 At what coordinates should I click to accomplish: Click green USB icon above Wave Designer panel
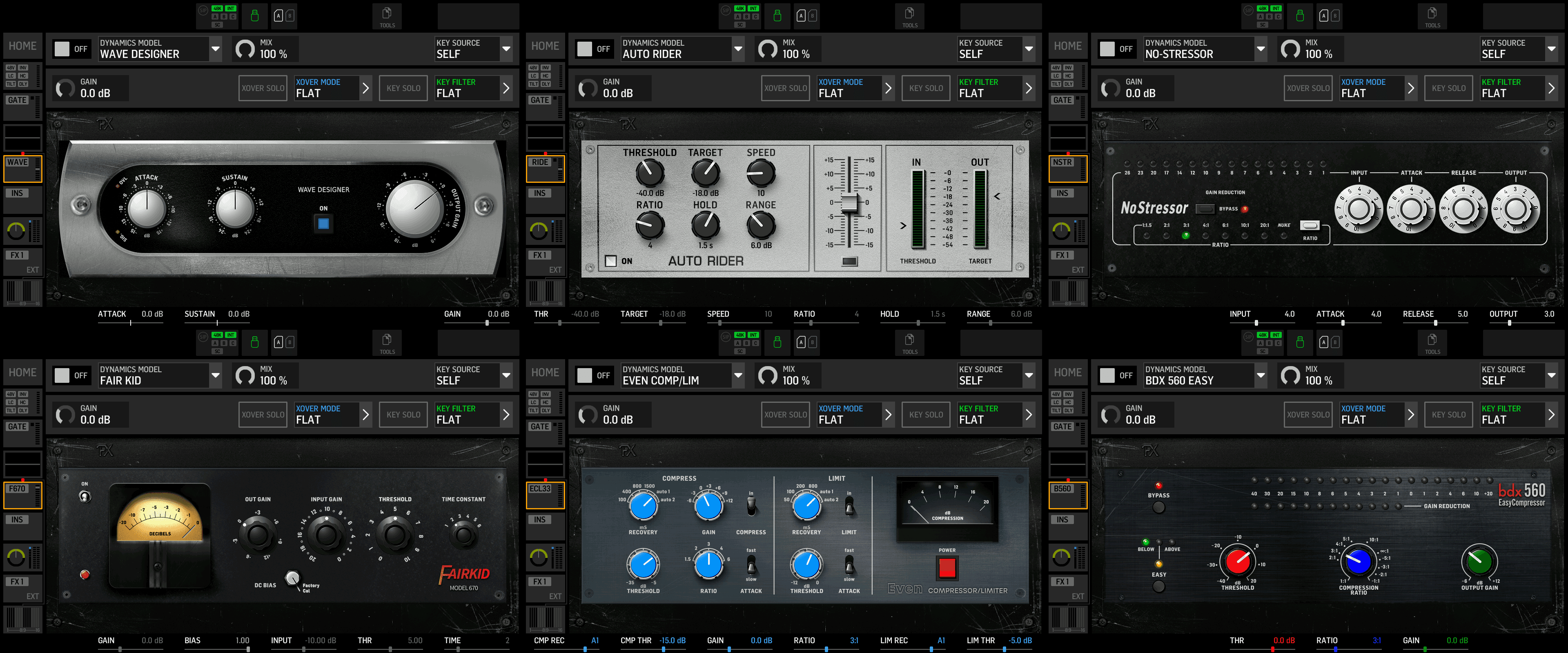click(254, 16)
